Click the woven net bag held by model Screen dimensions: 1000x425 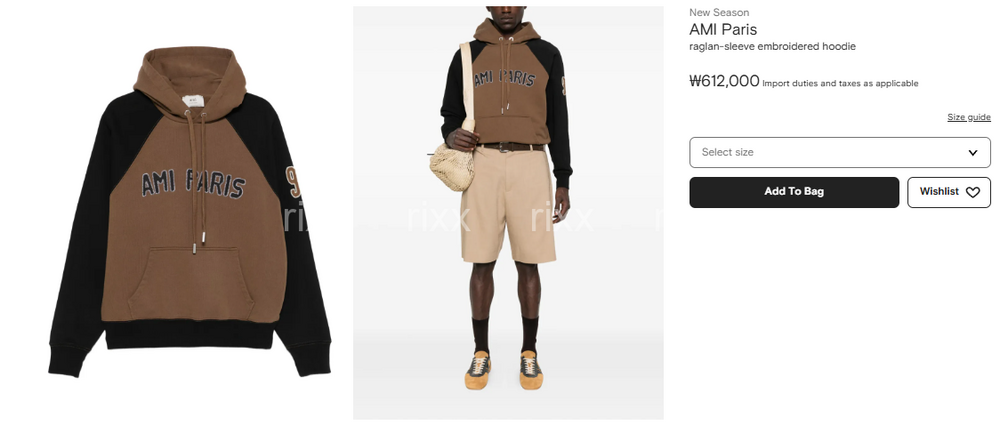coord(452,166)
